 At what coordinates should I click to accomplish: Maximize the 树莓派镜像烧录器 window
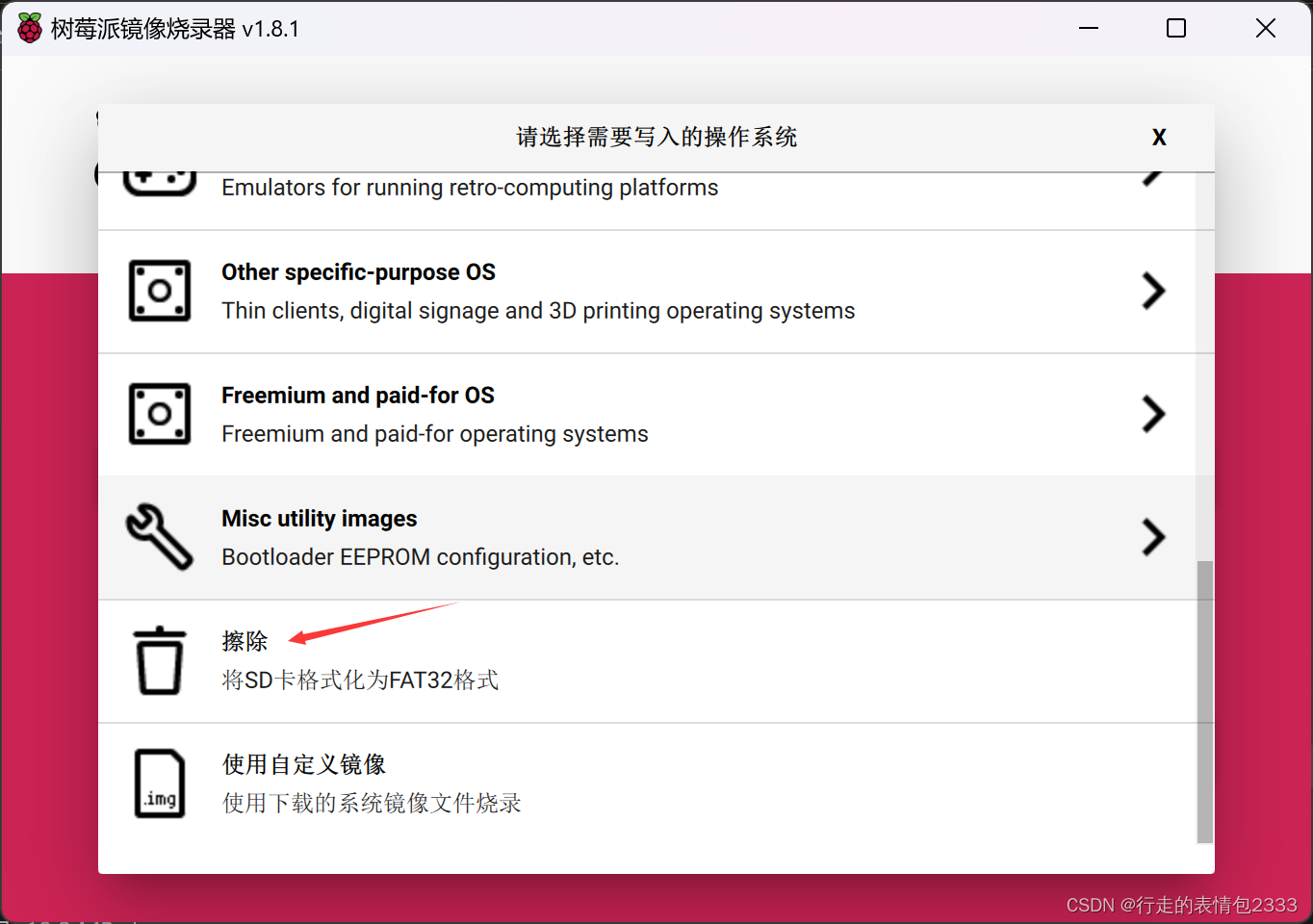(x=1176, y=29)
